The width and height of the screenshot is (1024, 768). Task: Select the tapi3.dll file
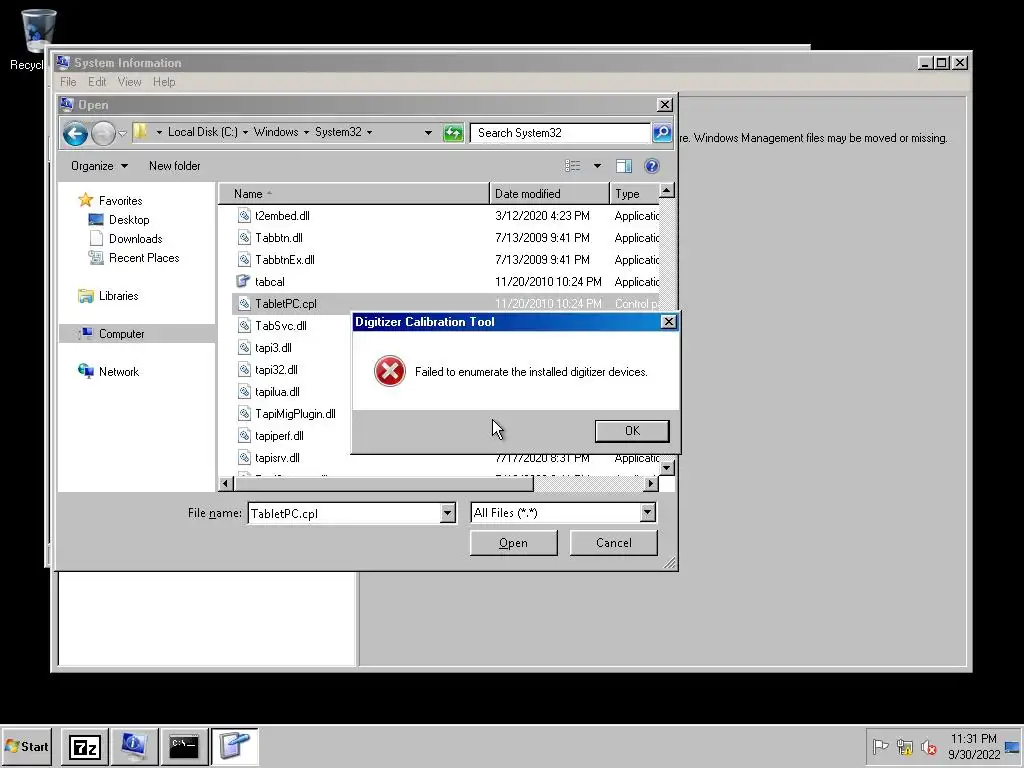[273, 348]
